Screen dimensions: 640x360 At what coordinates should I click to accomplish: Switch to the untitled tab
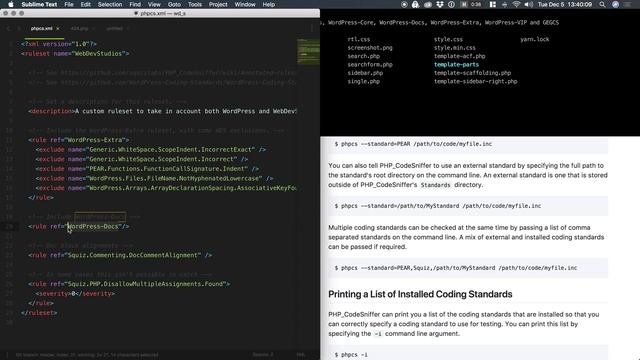115,29
